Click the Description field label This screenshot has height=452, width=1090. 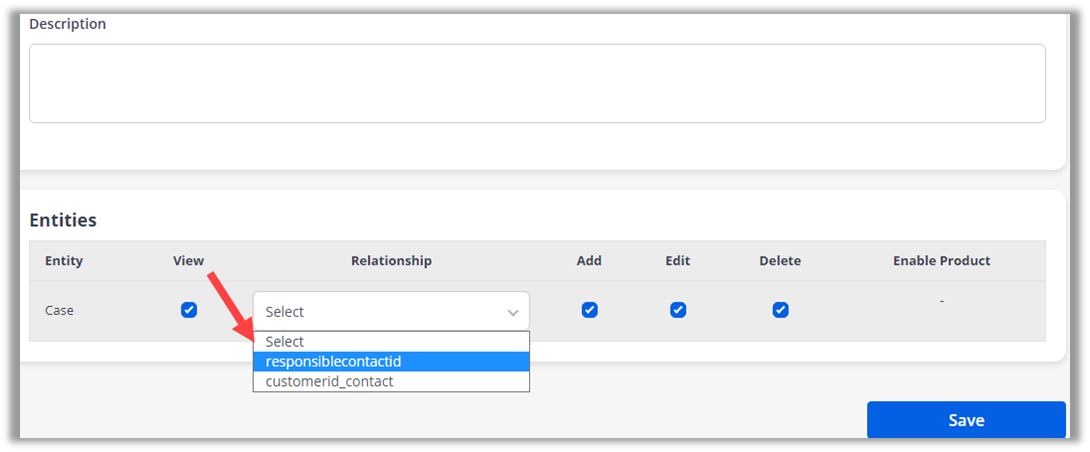point(68,24)
